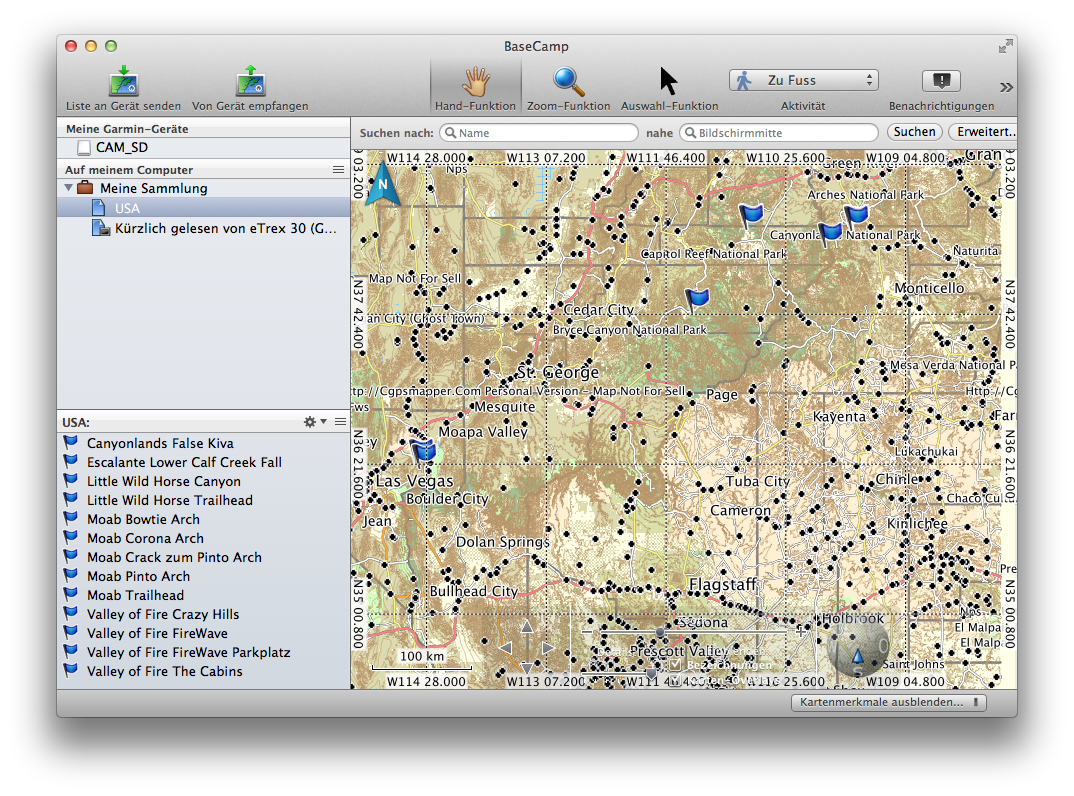Select waypoint Little Wild Horse Trailhead
Image resolution: width=1074 pixels, height=796 pixels.
coord(203,500)
